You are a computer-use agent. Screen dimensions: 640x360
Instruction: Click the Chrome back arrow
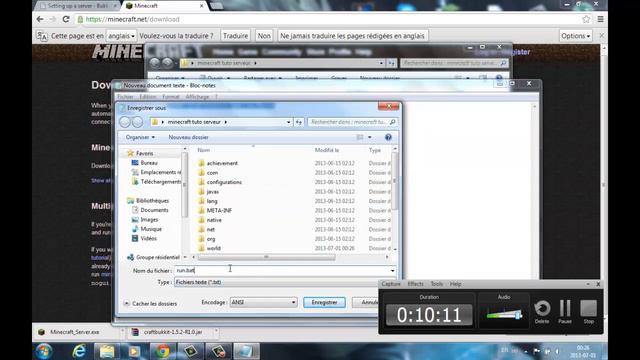click(40, 19)
